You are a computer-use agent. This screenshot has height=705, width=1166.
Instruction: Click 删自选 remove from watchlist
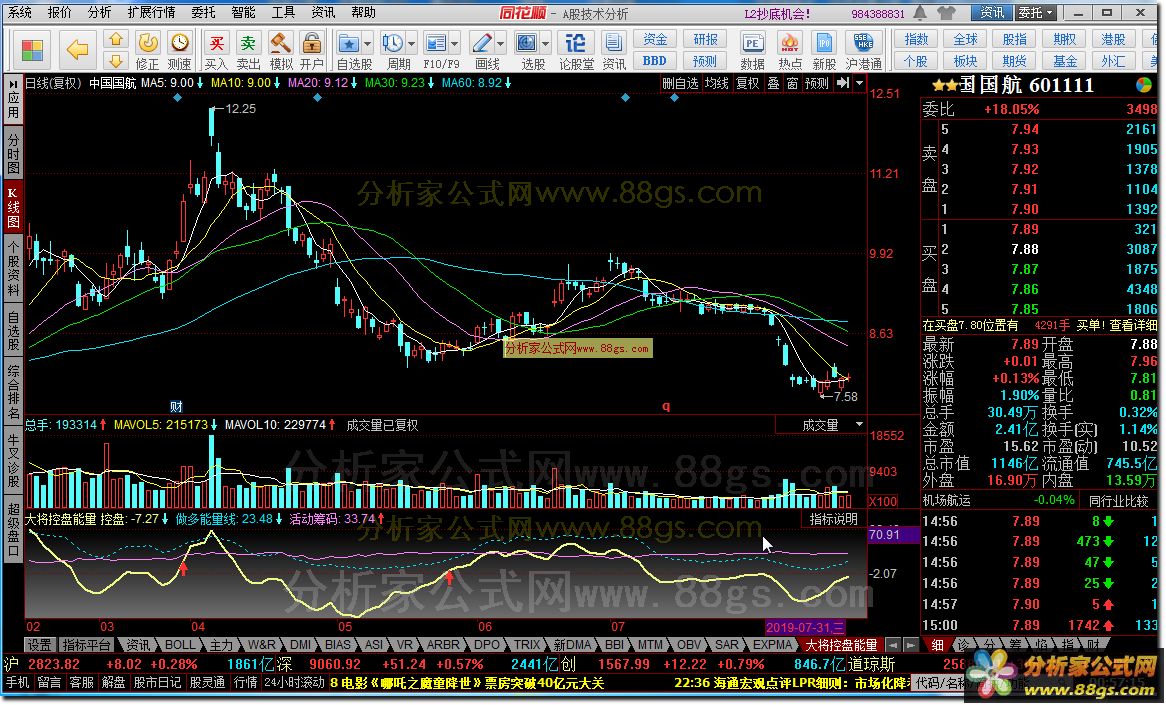click(x=681, y=83)
